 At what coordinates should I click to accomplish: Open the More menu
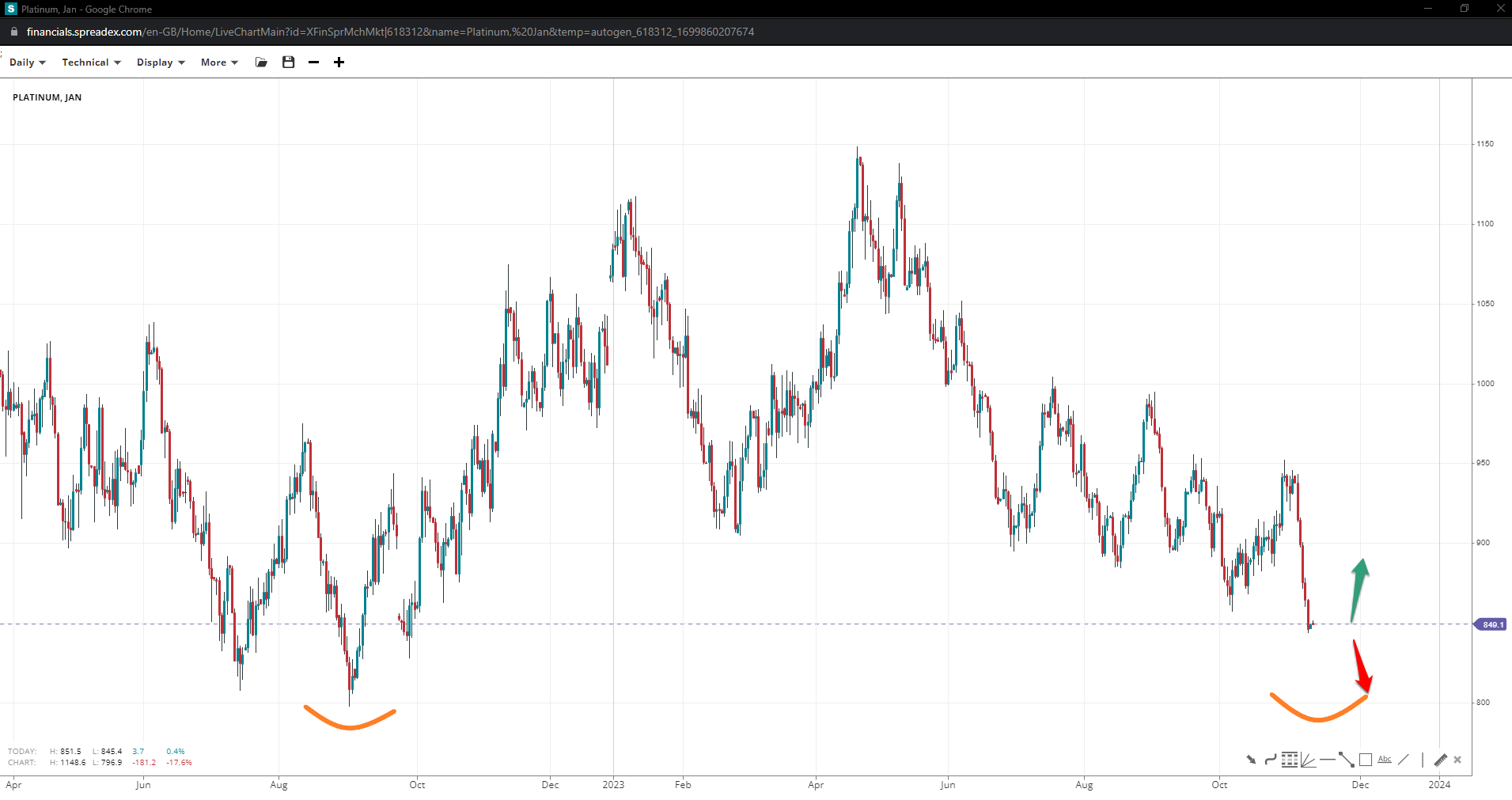219,63
